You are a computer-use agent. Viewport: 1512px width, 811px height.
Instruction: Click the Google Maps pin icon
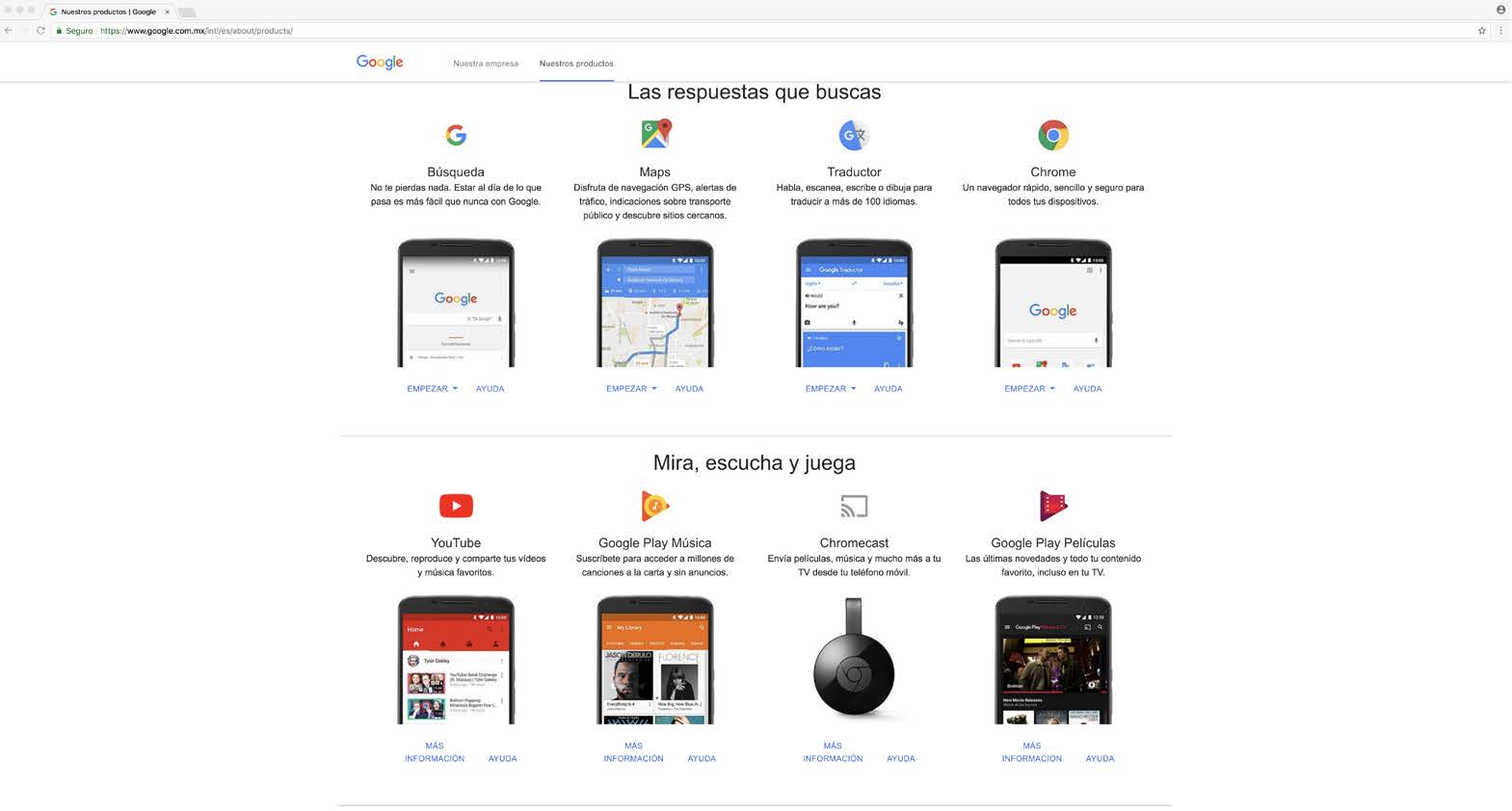tap(655, 134)
